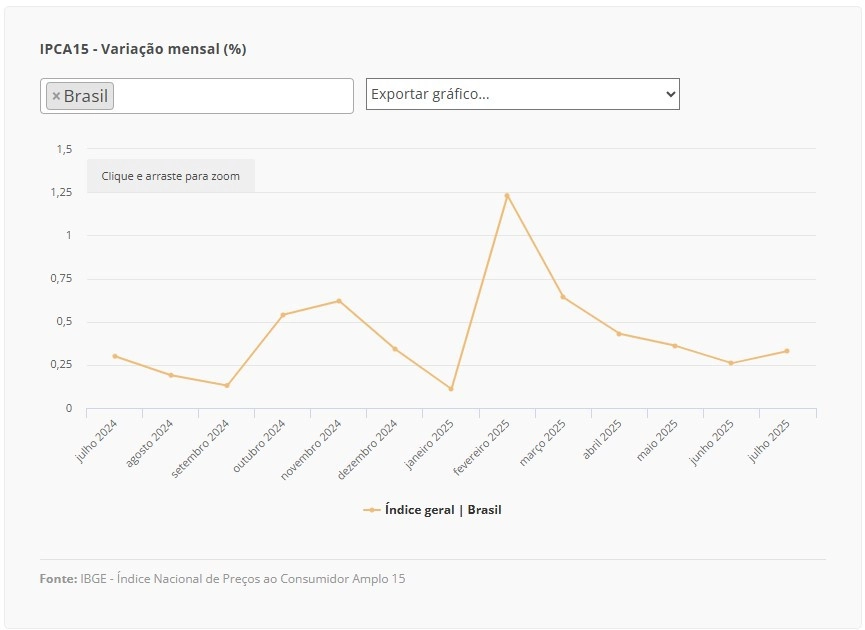Click the legend line marker icon
Viewport: 865px width, 630px height.
(x=372, y=510)
